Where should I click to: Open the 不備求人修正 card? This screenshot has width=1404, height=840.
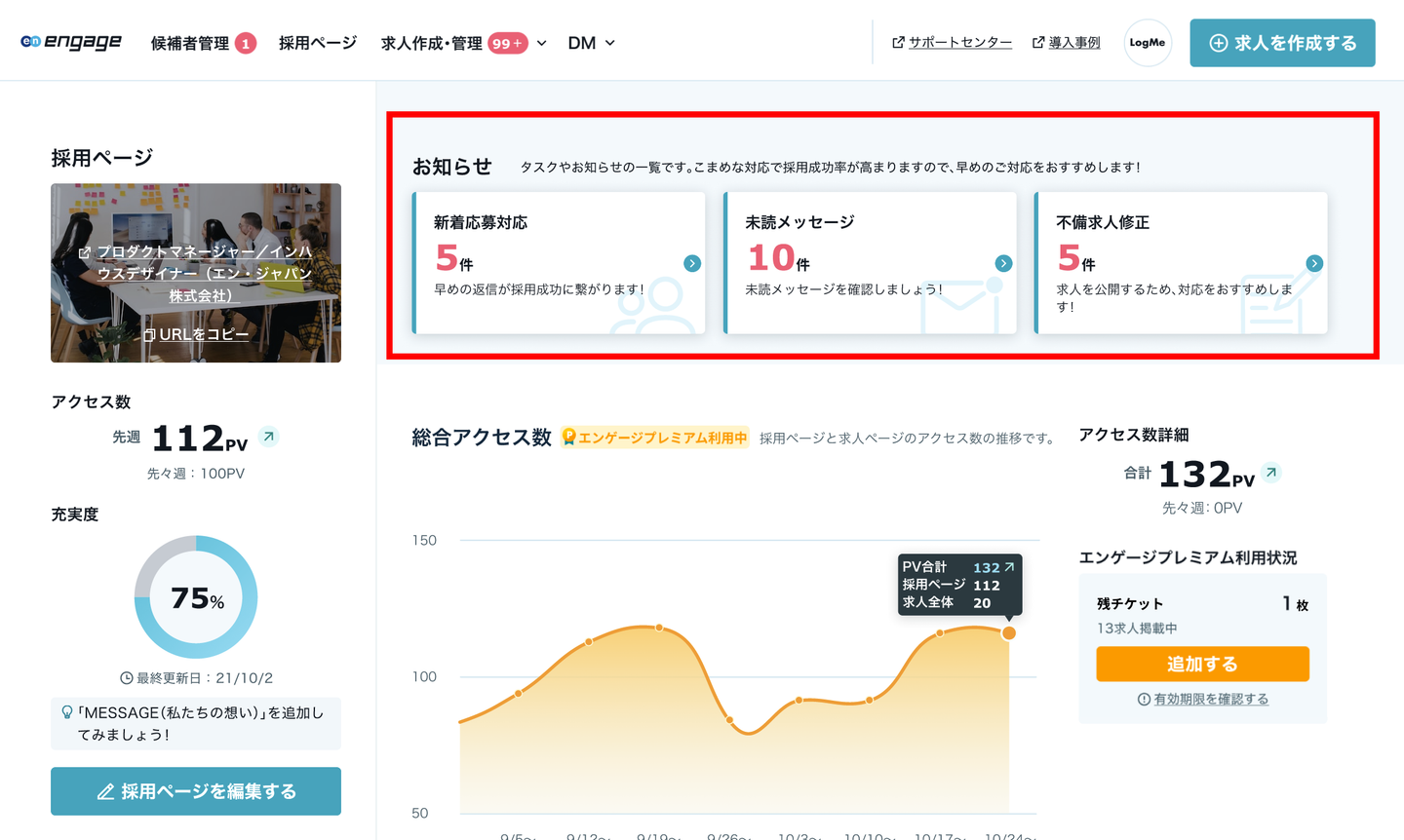tap(1181, 263)
